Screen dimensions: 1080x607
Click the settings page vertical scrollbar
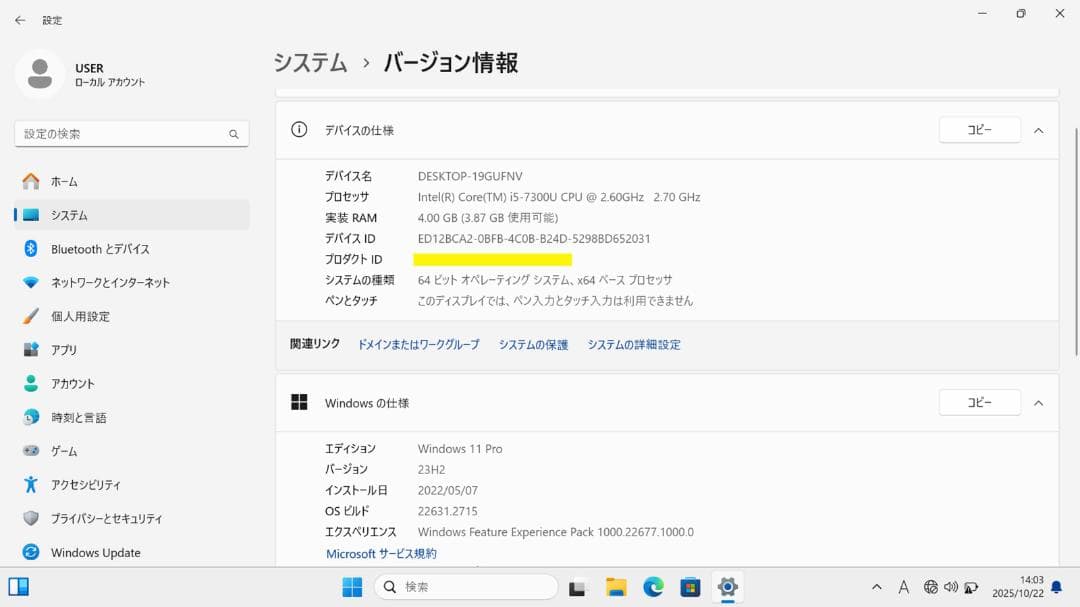coord(1076,241)
